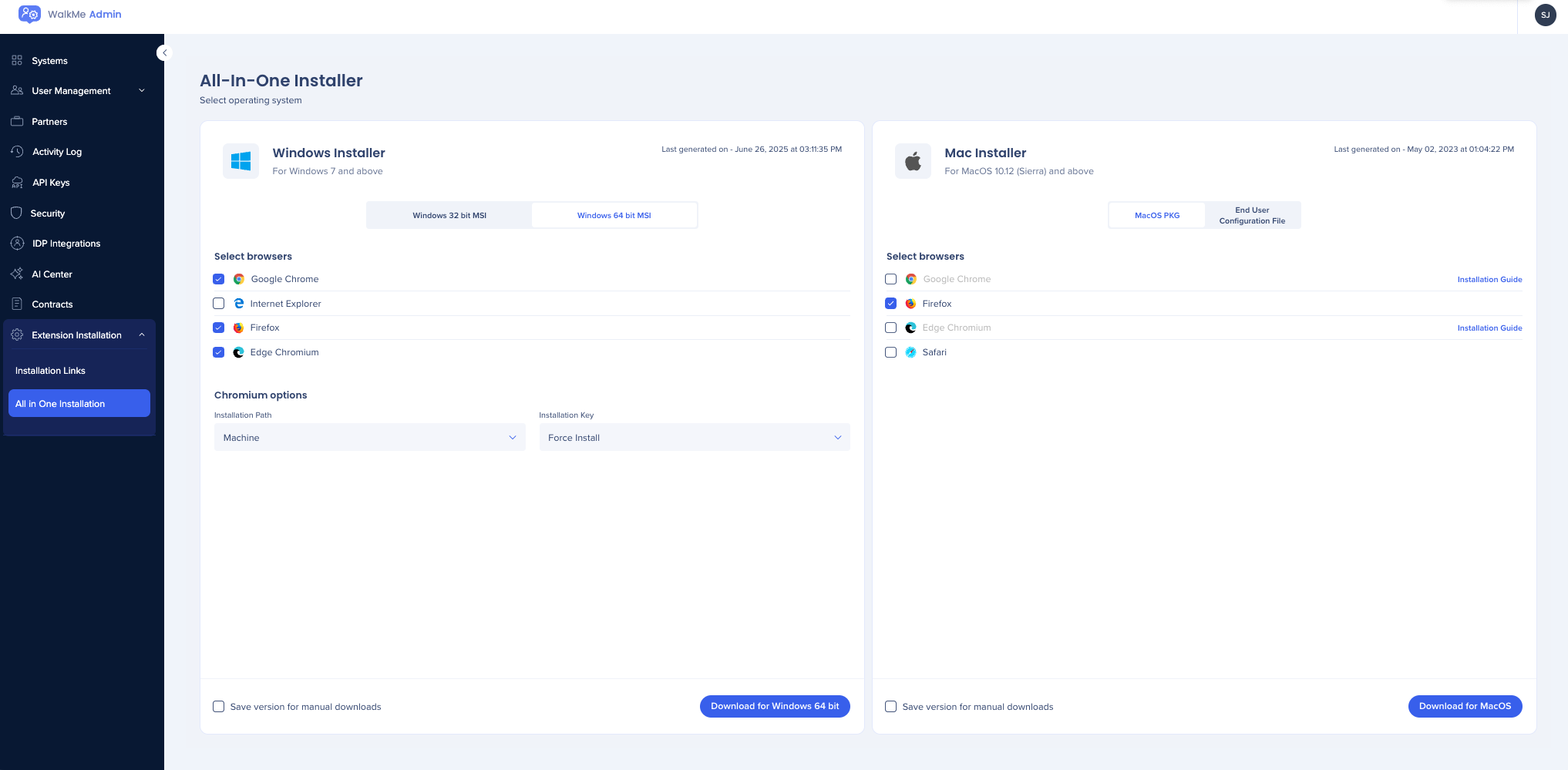Open Installation Links in sidebar

tap(51, 371)
